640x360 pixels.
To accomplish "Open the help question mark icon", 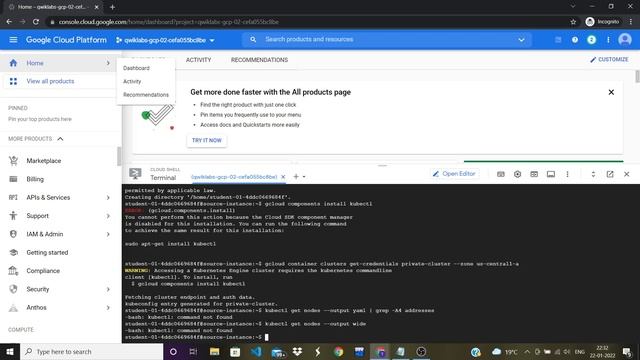I will tap(575, 40).
